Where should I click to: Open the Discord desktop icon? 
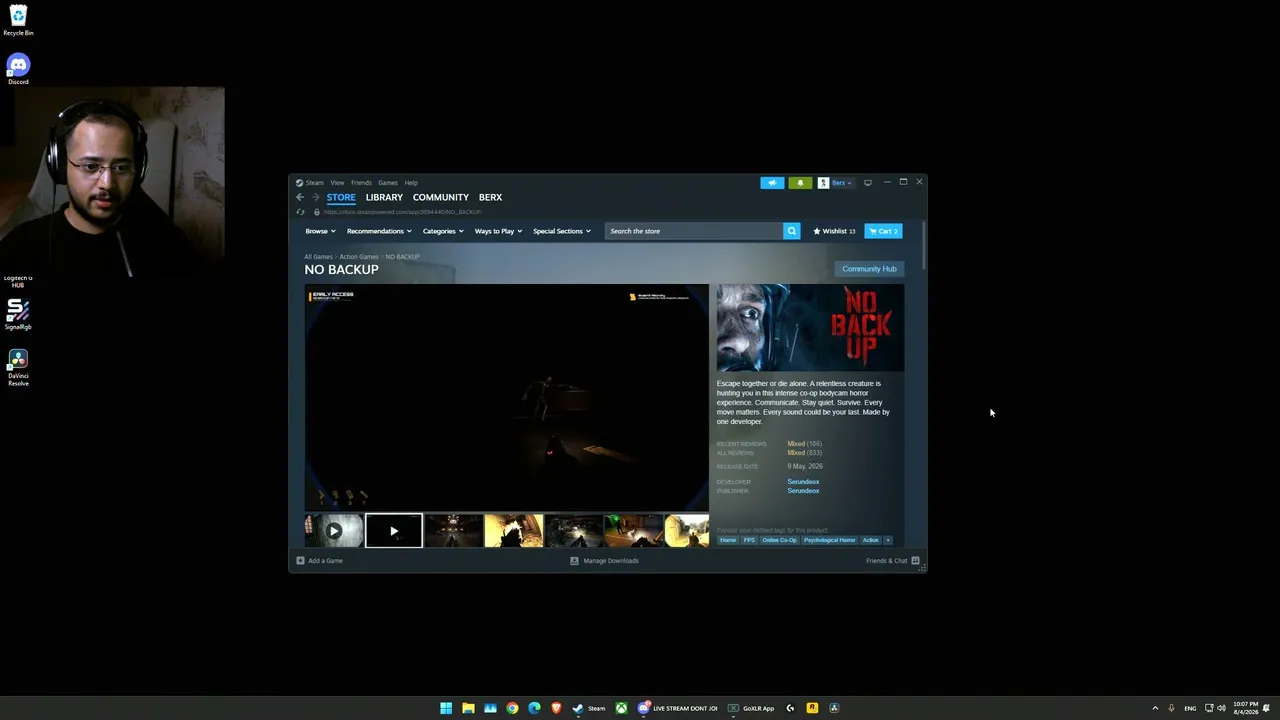[x=18, y=69]
